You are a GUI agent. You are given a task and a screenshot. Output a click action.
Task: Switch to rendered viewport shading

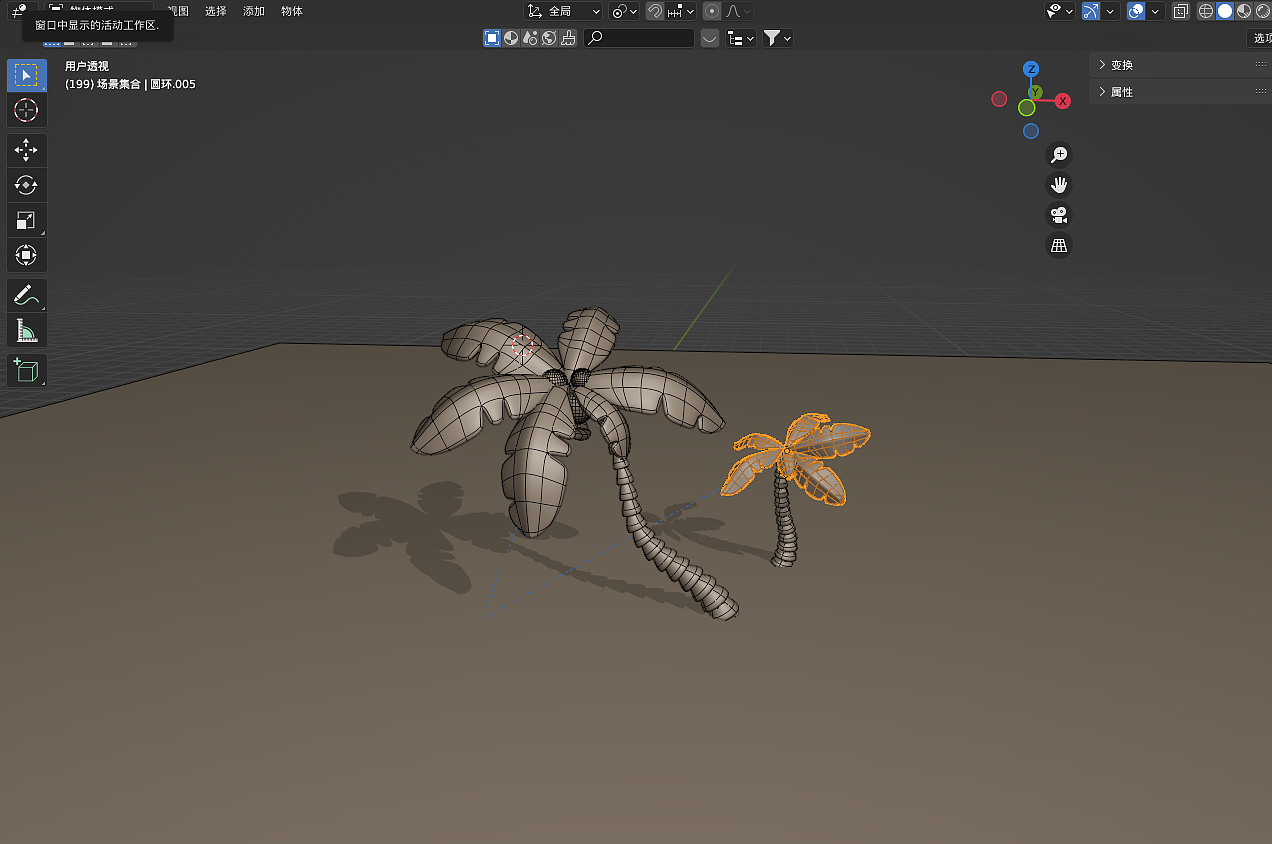click(1262, 11)
